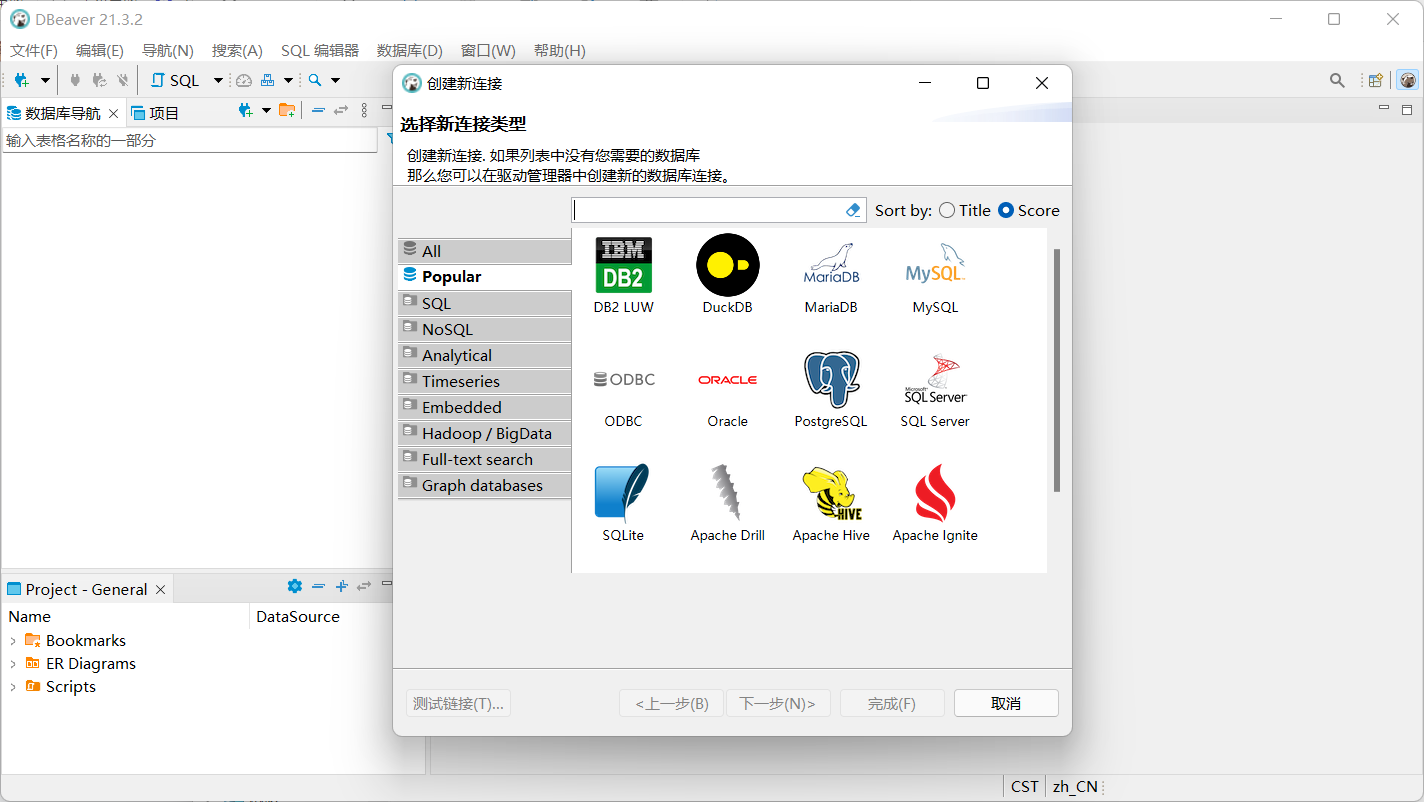The image size is (1424, 802).
Task: Select the DB2 LUW database icon
Action: pos(623,265)
